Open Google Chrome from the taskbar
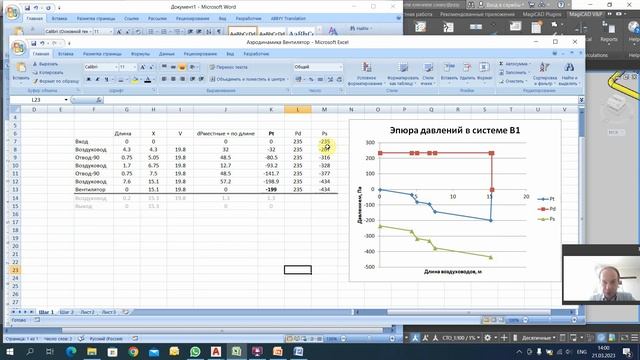This screenshot has width=640, height=360. pyautogui.click(x=133, y=351)
